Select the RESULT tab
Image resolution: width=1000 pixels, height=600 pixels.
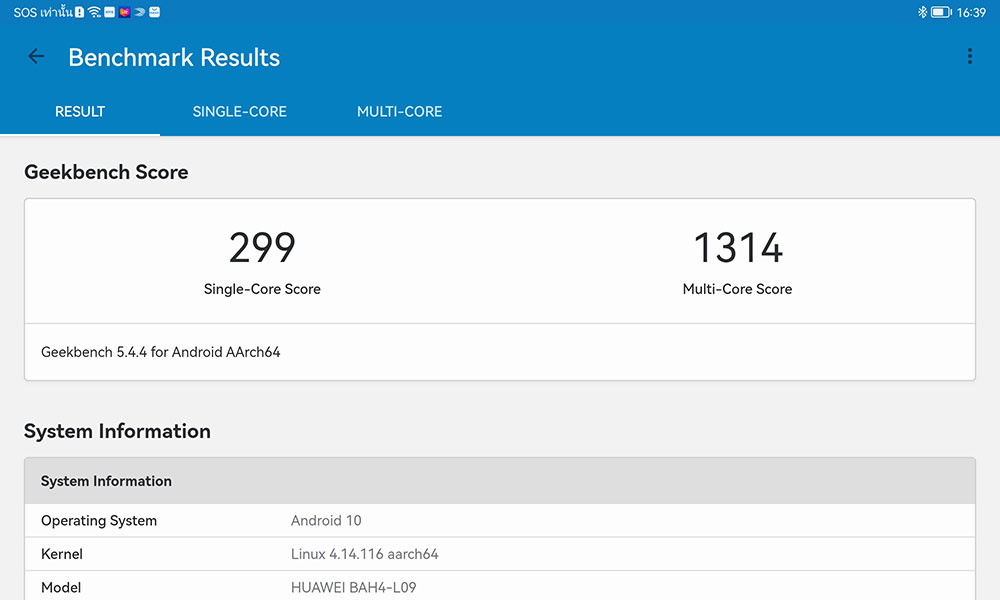tap(80, 112)
